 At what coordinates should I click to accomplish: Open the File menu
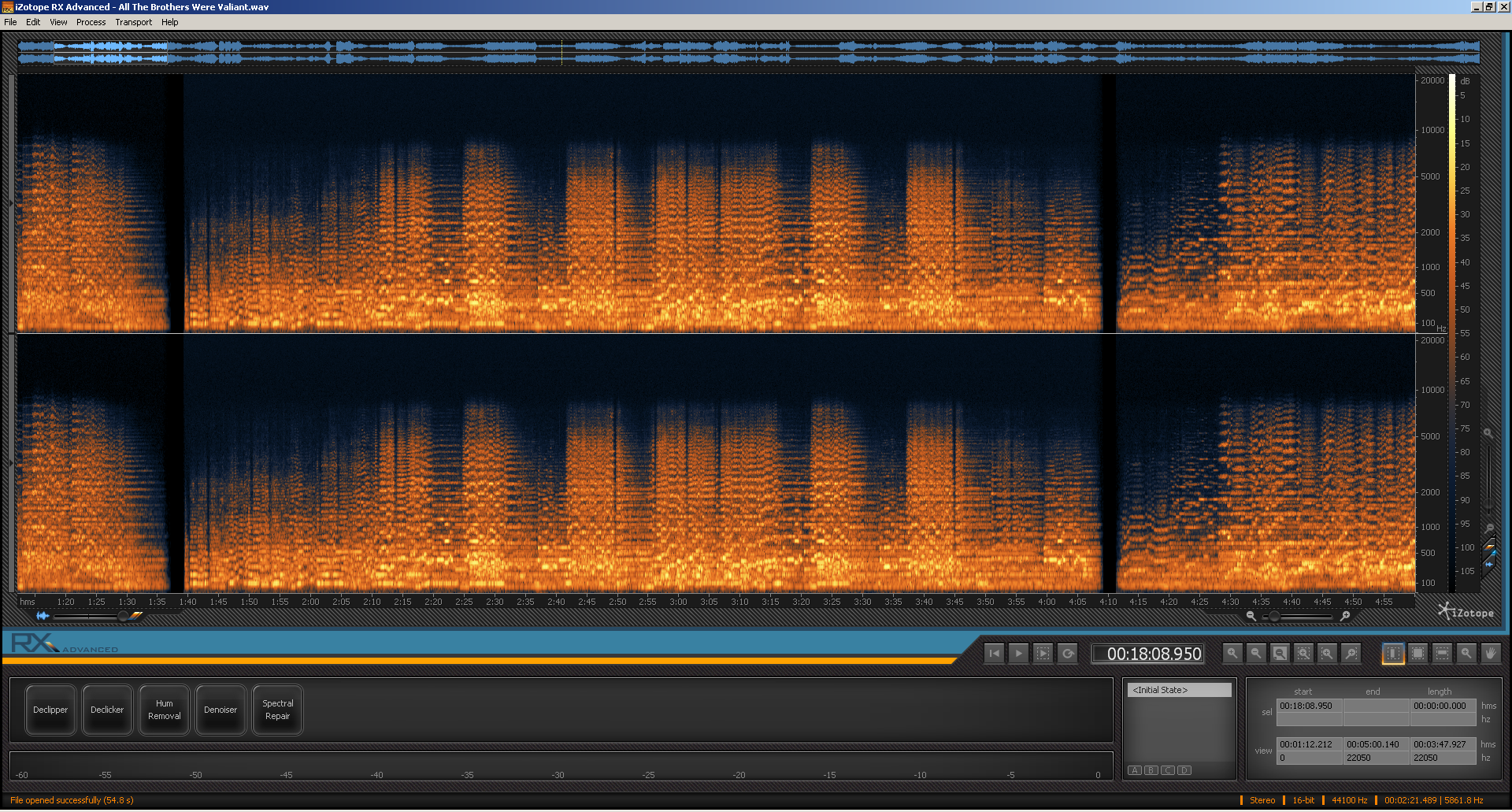[10, 22]
